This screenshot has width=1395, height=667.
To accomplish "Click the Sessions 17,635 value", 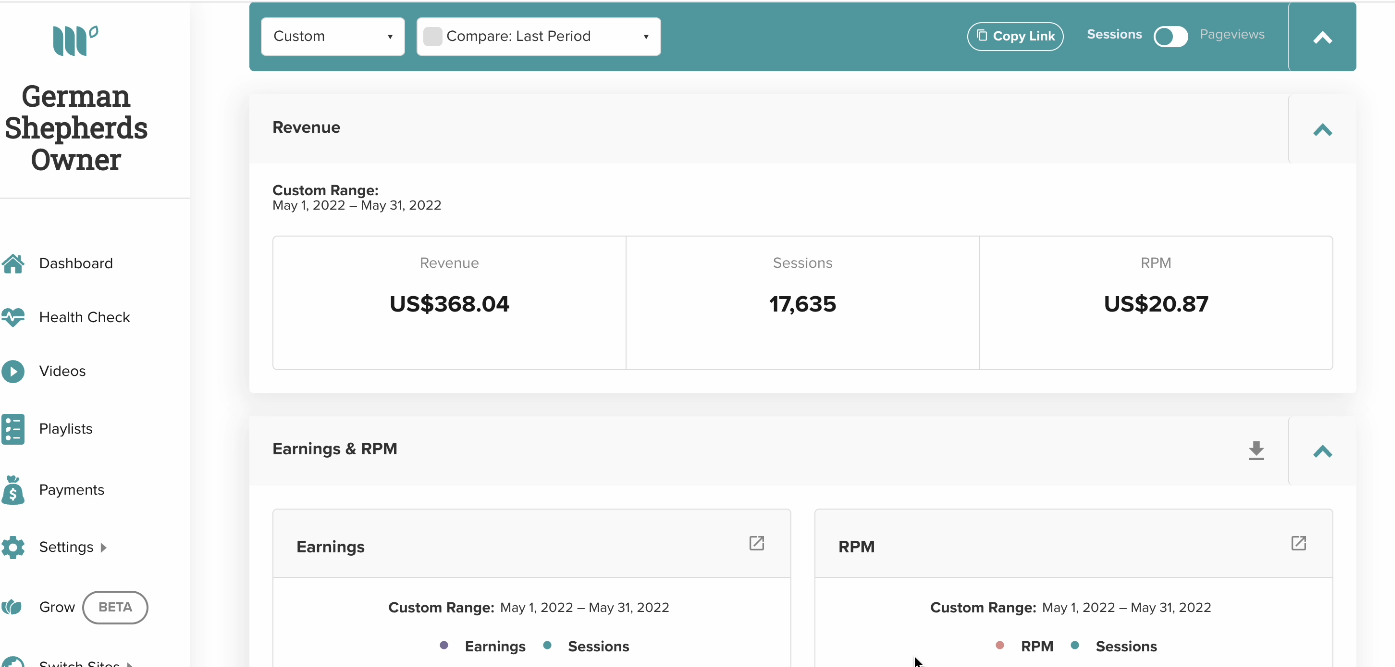I will [x=803, y=304].
